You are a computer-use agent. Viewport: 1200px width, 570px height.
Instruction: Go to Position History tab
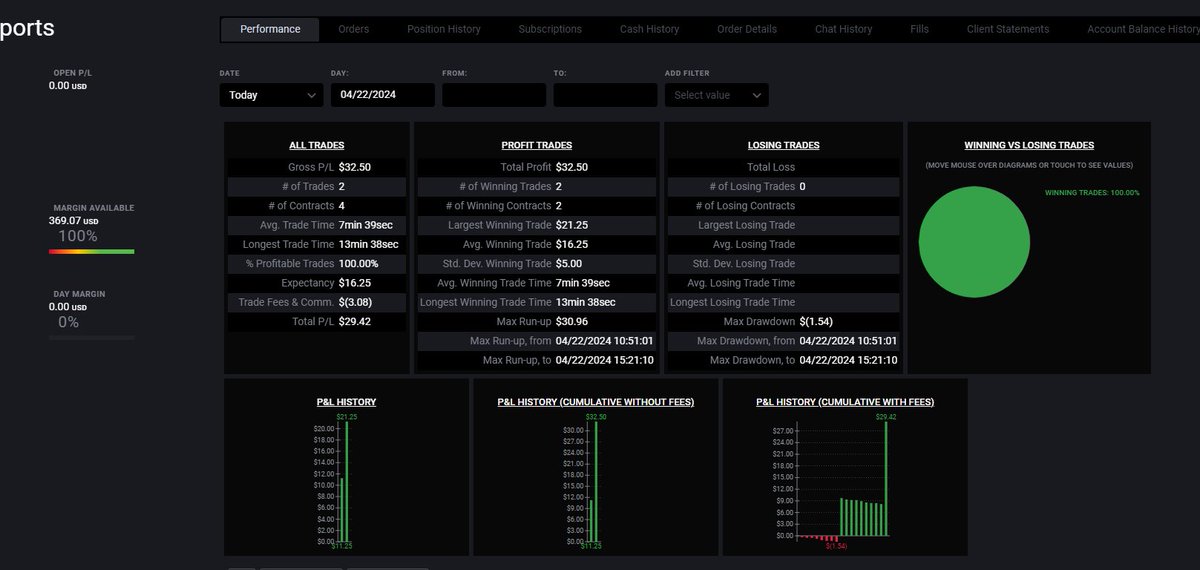[444, 29]
